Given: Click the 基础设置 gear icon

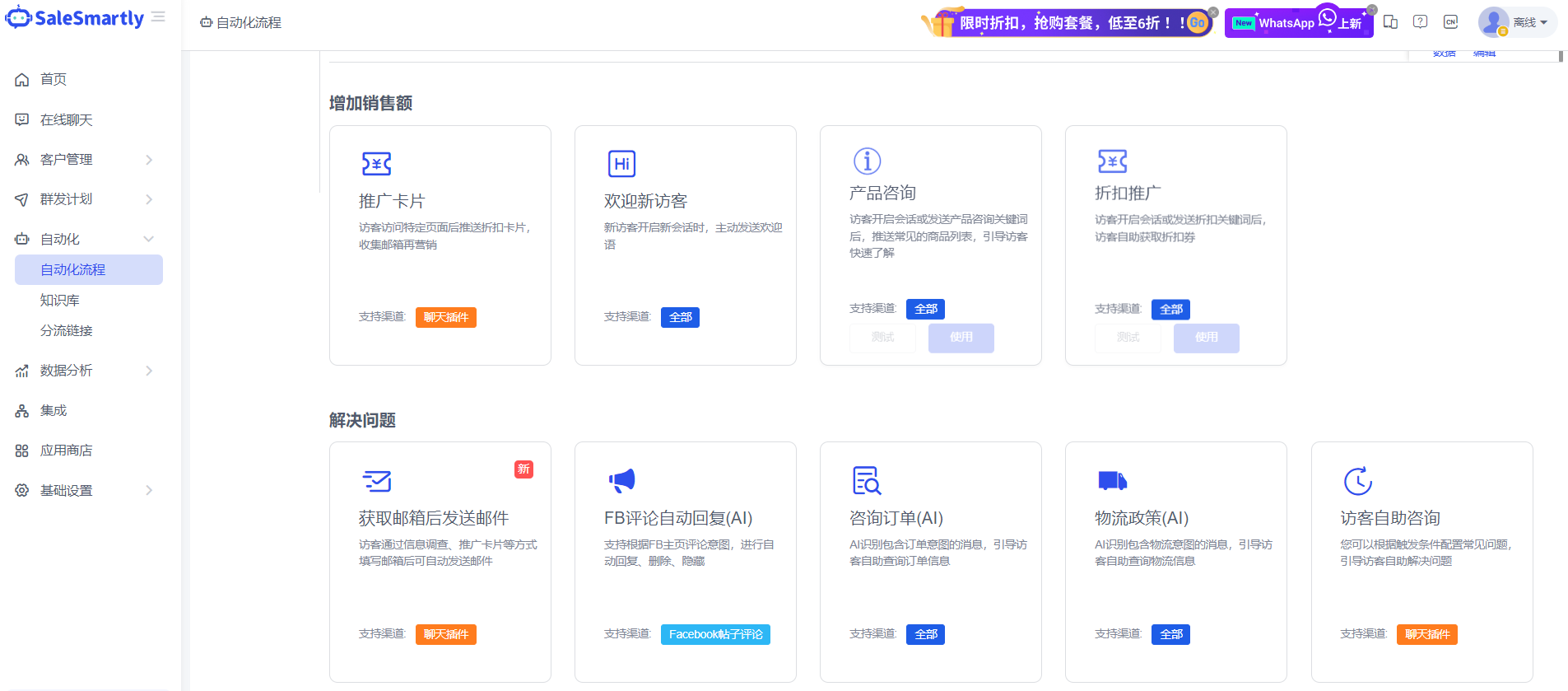Looking at the screenshot, I should [22, 490].
